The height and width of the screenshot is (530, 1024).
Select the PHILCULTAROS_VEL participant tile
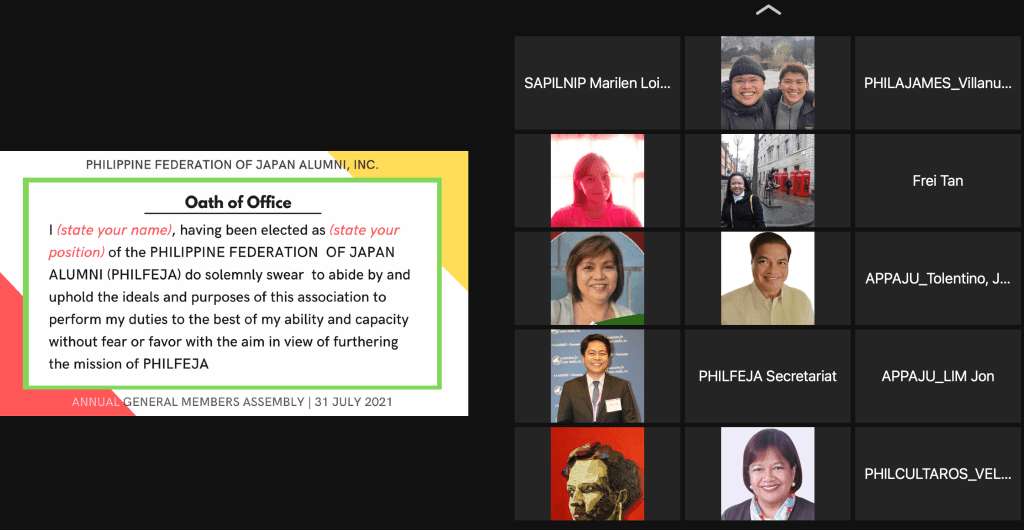click(x=938, y=474)
